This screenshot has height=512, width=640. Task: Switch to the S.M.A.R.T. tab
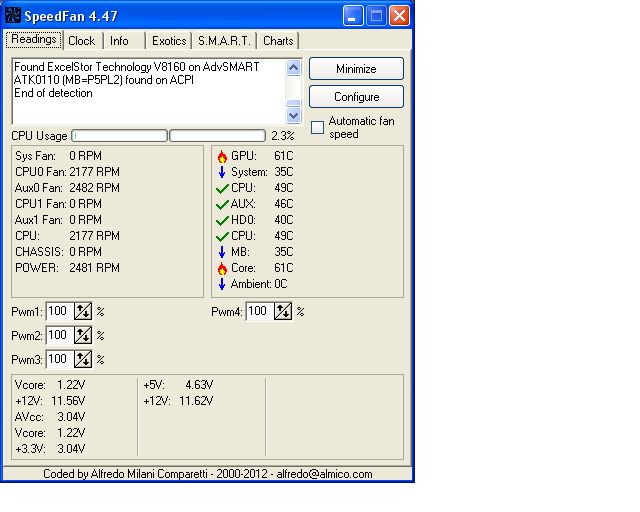[x=224, y=41]
